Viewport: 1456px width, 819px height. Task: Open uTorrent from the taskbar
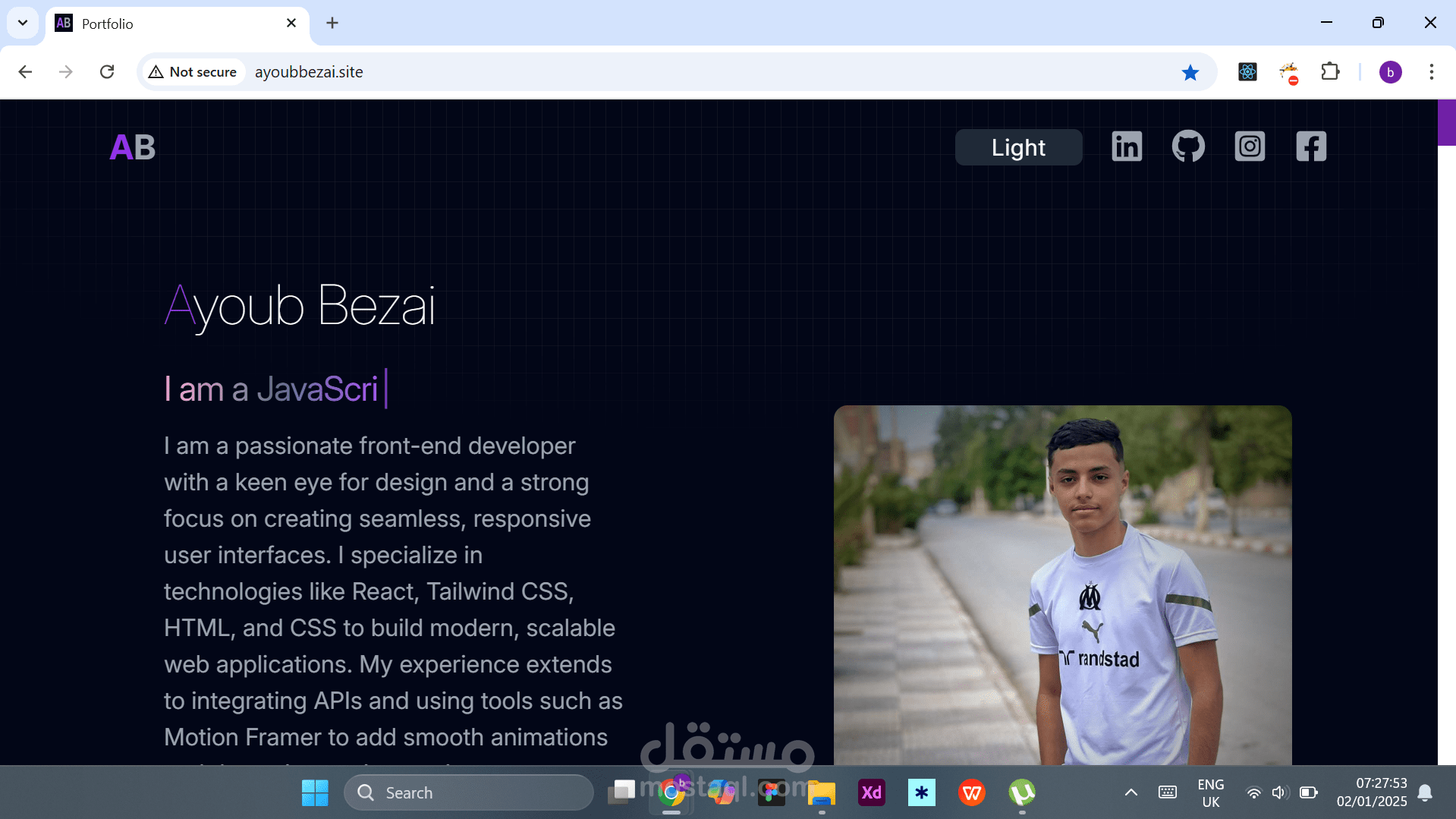1022,792
